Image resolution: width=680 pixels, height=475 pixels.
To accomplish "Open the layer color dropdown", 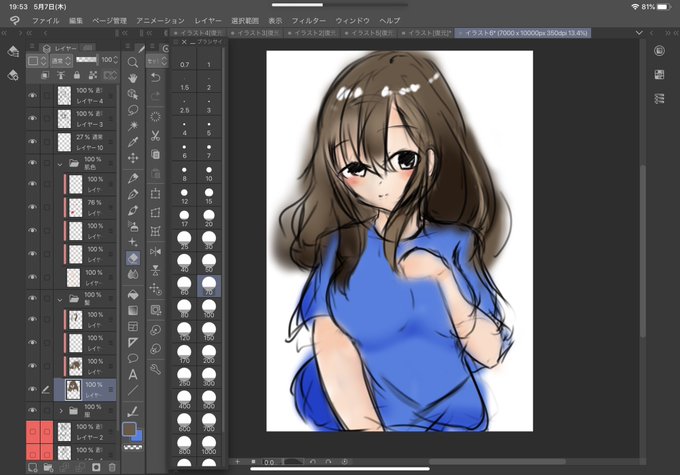I will pos(36,61).
